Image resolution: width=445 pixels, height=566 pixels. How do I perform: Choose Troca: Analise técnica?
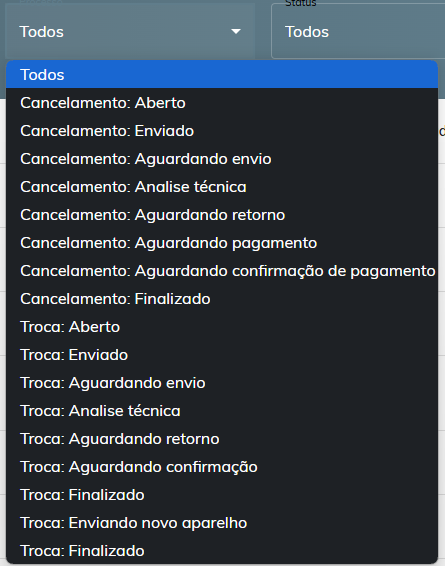(x=222, y=411)
